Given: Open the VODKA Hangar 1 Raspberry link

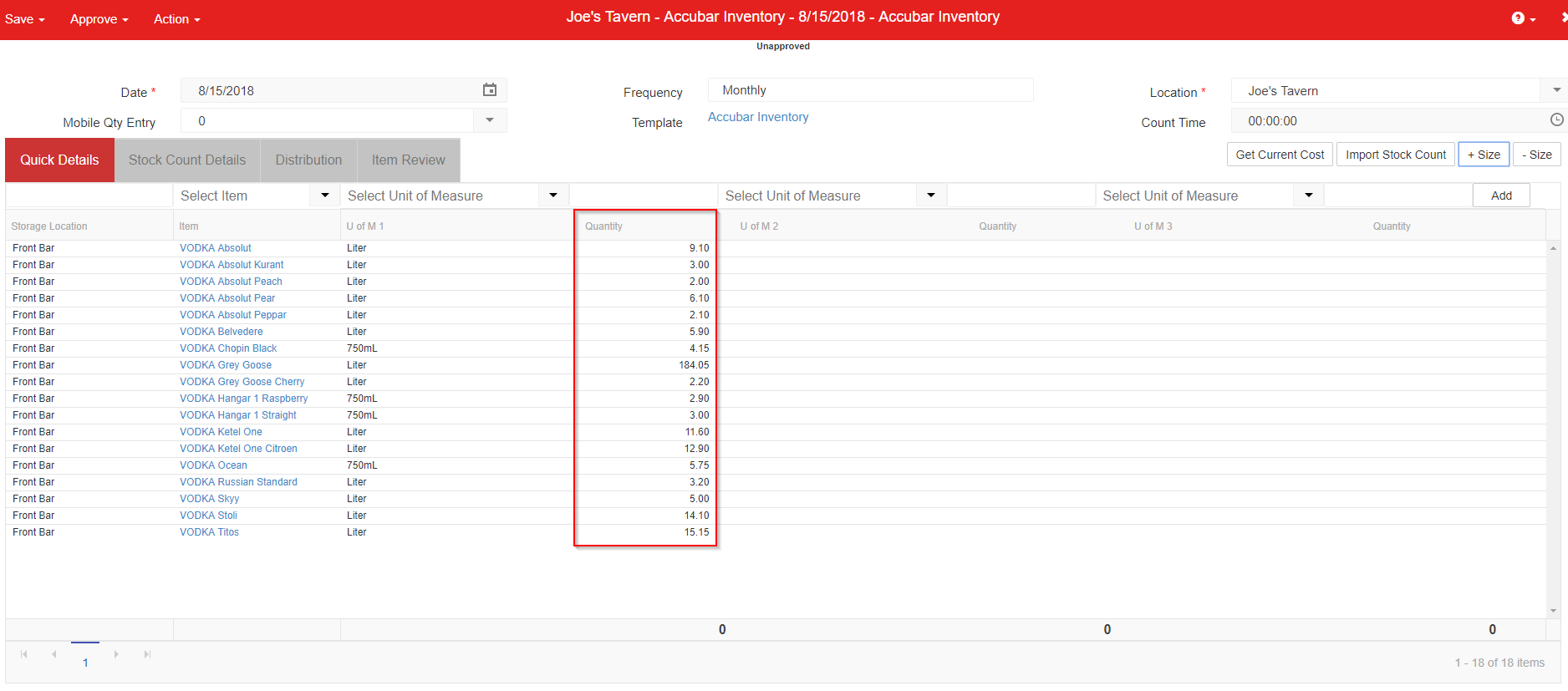Looking at the screenshot, I should [x=244, y=399].
